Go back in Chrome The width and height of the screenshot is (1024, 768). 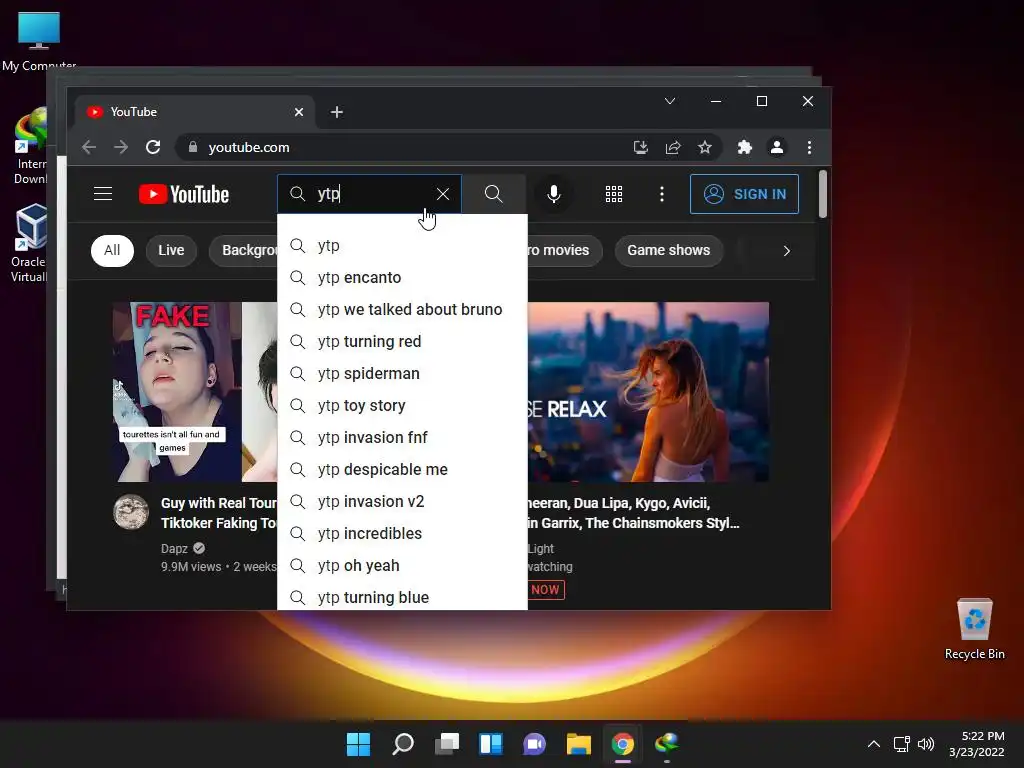89,147
